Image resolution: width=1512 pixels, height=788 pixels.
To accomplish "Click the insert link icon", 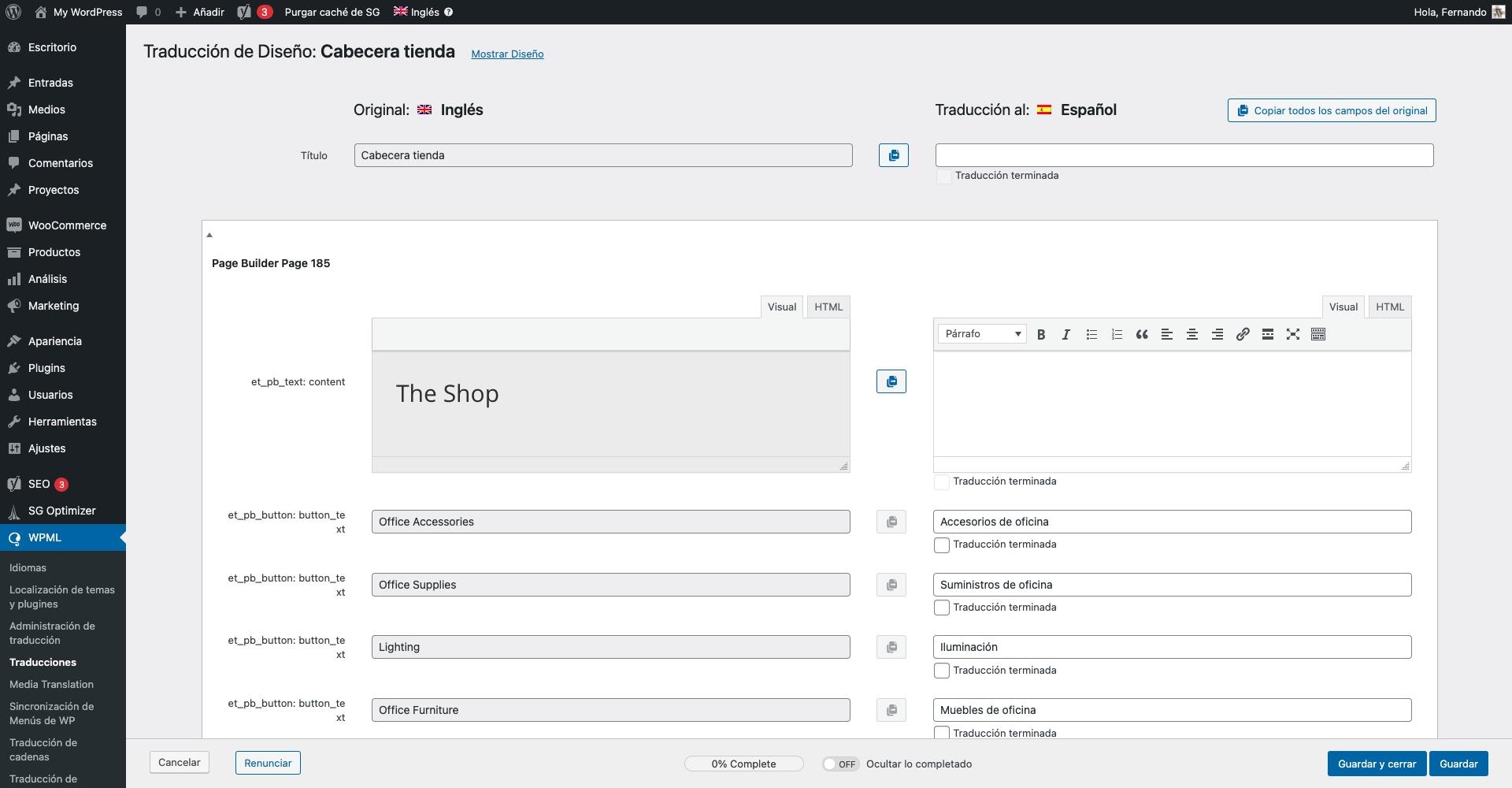I will pos(1243,334).
